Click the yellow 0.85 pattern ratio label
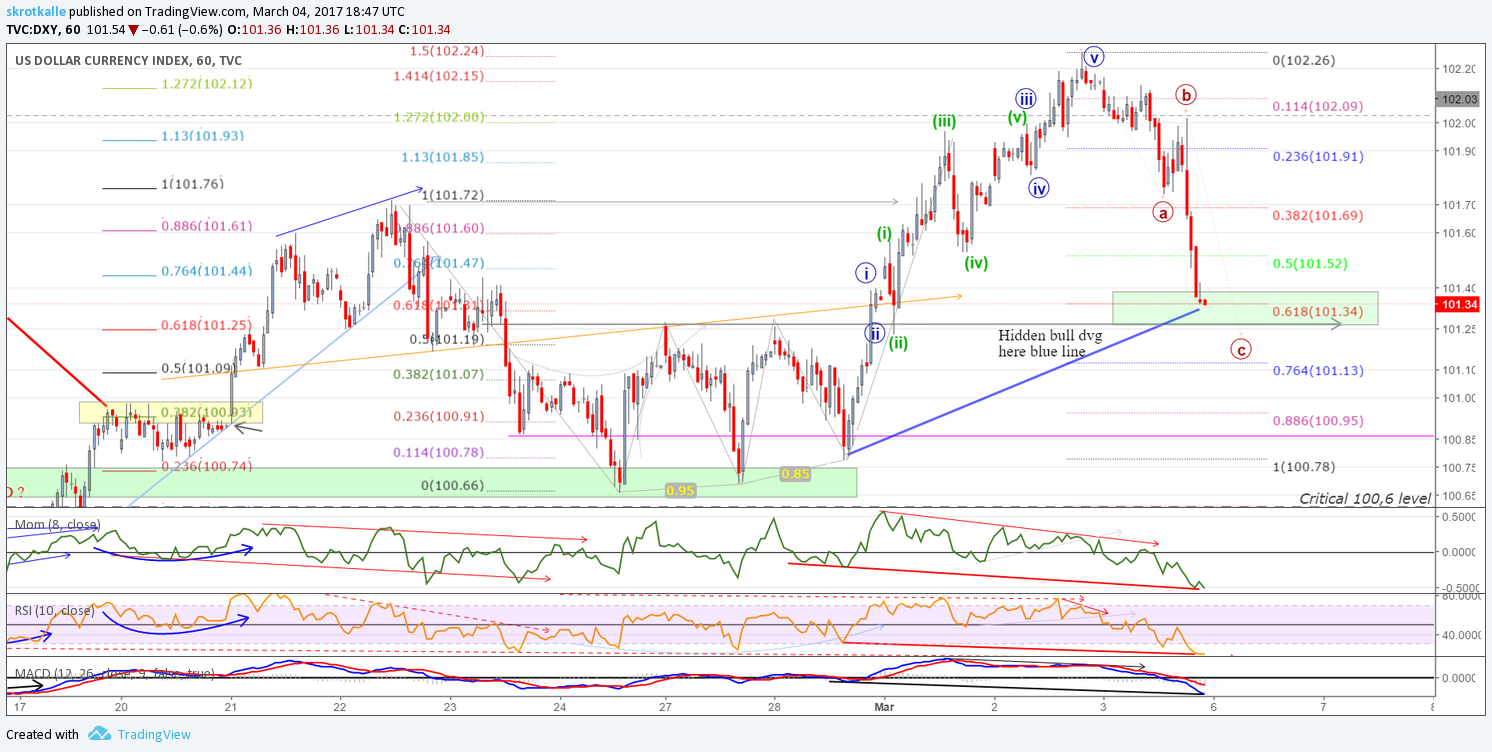1492x752 pixels. (795, 473)
